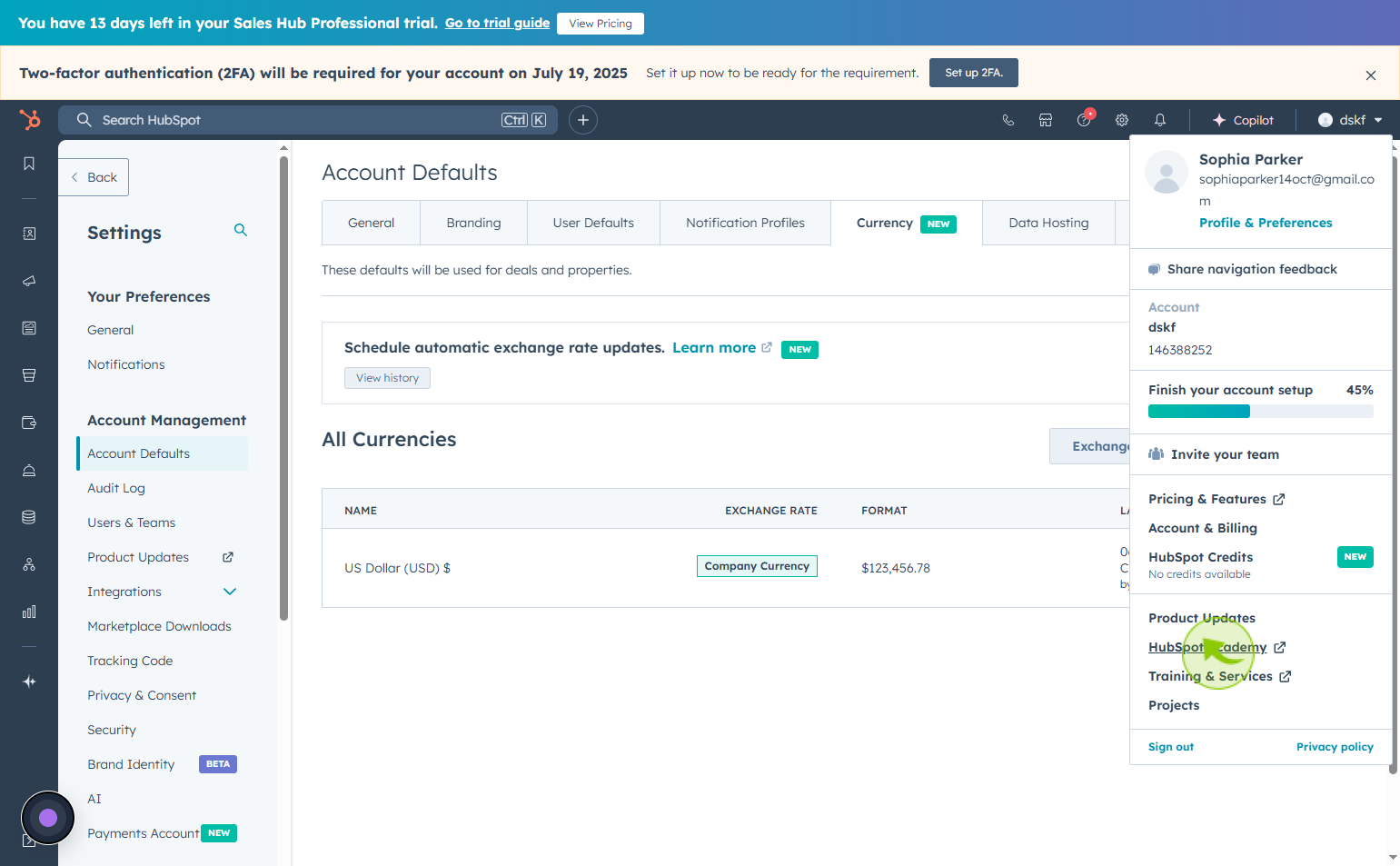Open the commerce storefront icon in sidebar
Viewport: 1400px width, 866px height.
(x=29, y=375)
